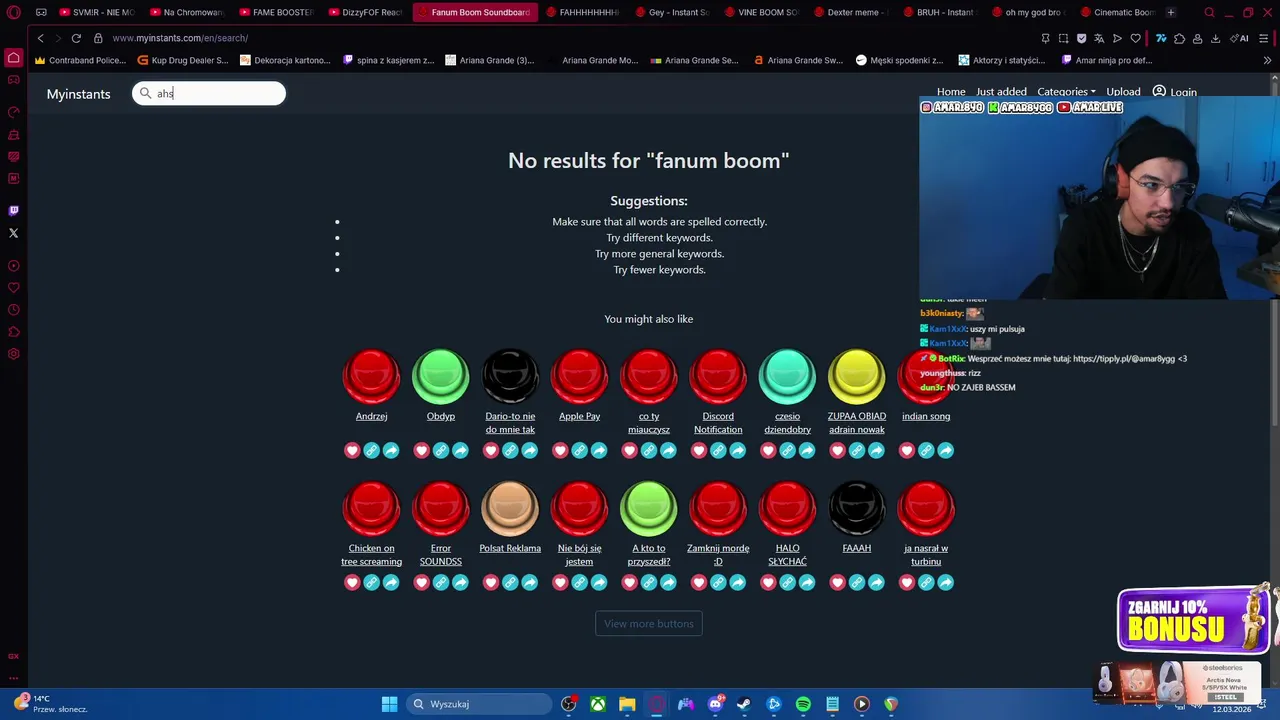Play the red Andrzej sound button
The height and width of the screenshot is (720, 1280).
click(372, 376)
